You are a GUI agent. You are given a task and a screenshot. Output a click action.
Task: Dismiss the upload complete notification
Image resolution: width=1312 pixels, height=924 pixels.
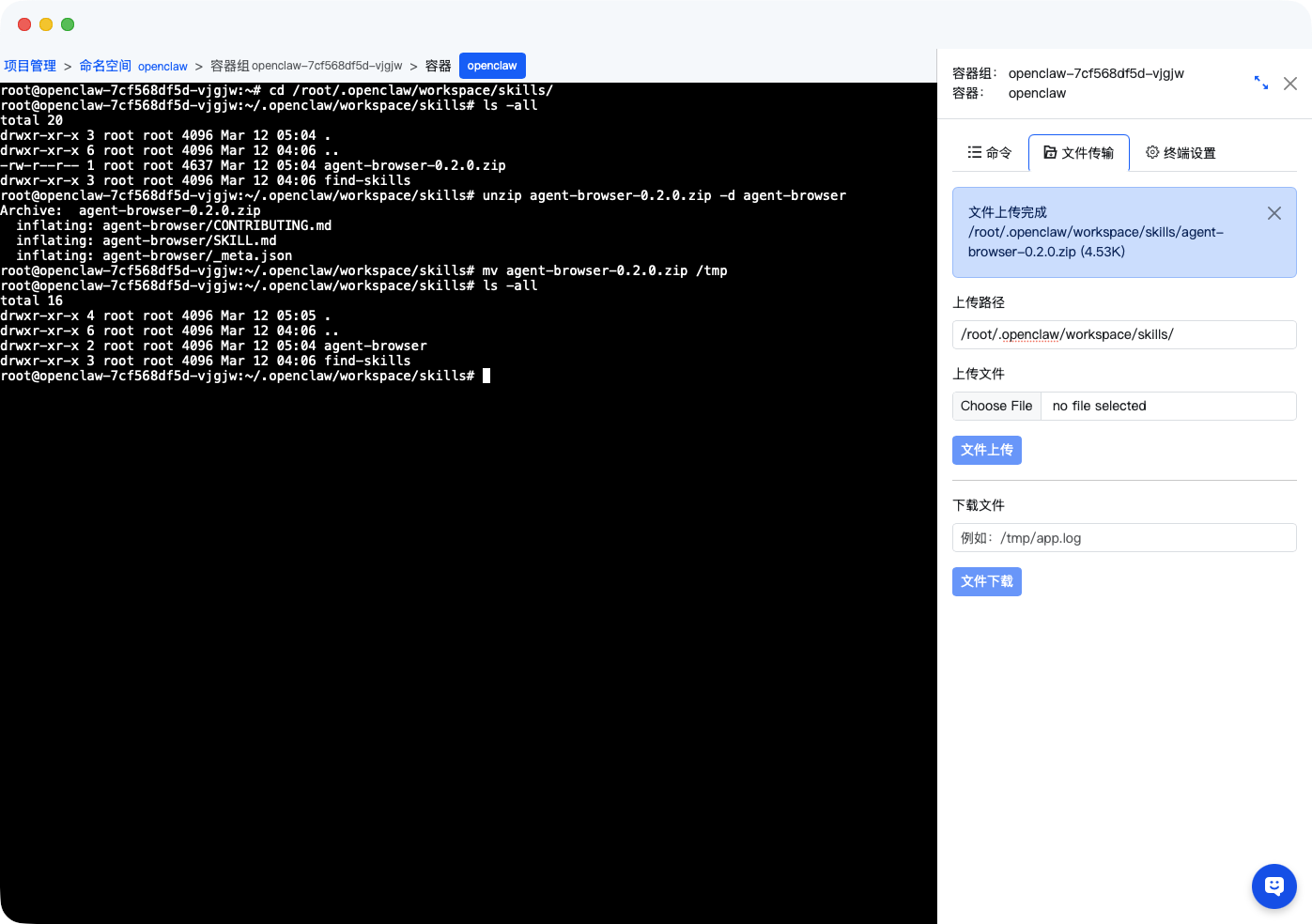[1273, 213]
